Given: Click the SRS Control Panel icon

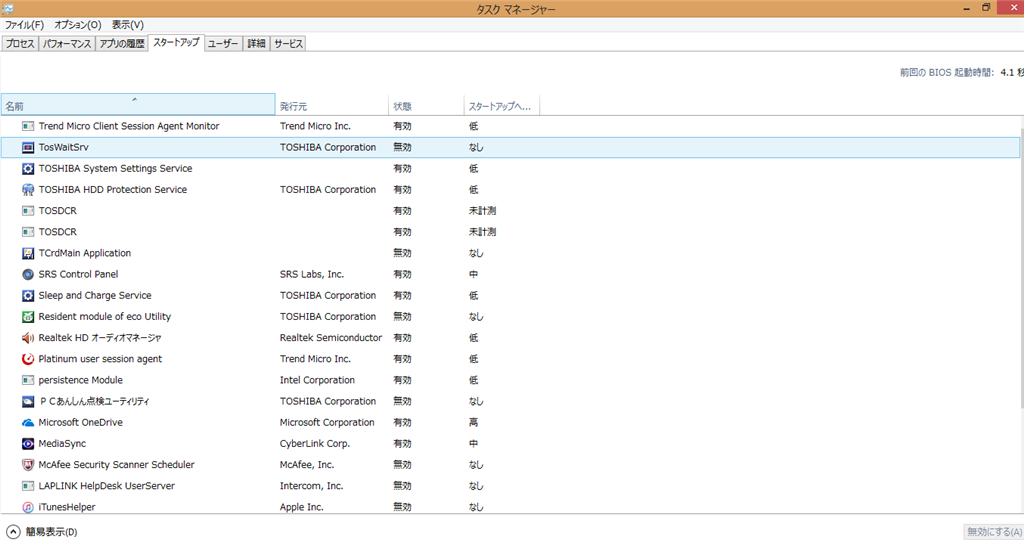Looking at the screenshot, I should (27, 274).
